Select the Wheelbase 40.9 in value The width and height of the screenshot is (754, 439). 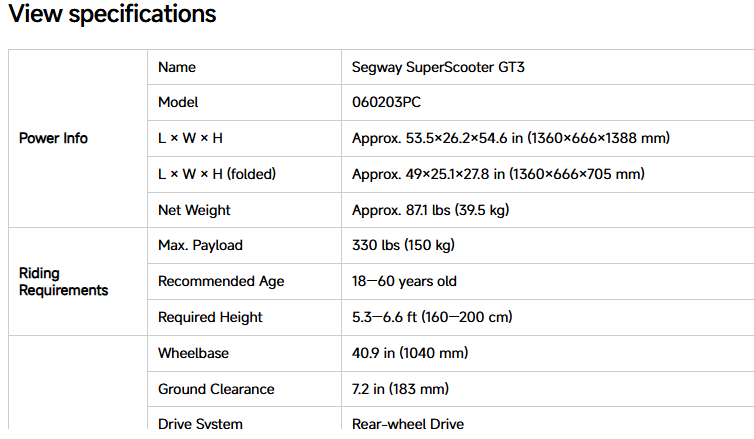(410, 353)
